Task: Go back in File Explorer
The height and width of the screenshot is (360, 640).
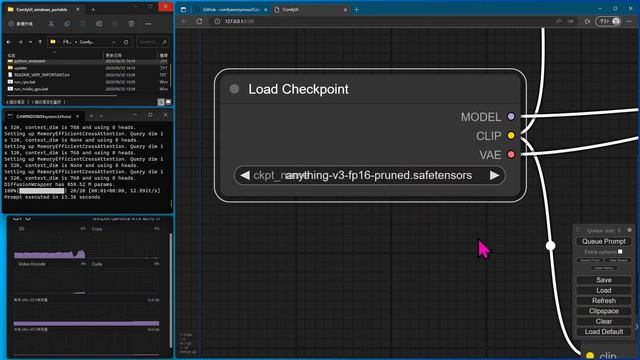Action: click(9, 42)
